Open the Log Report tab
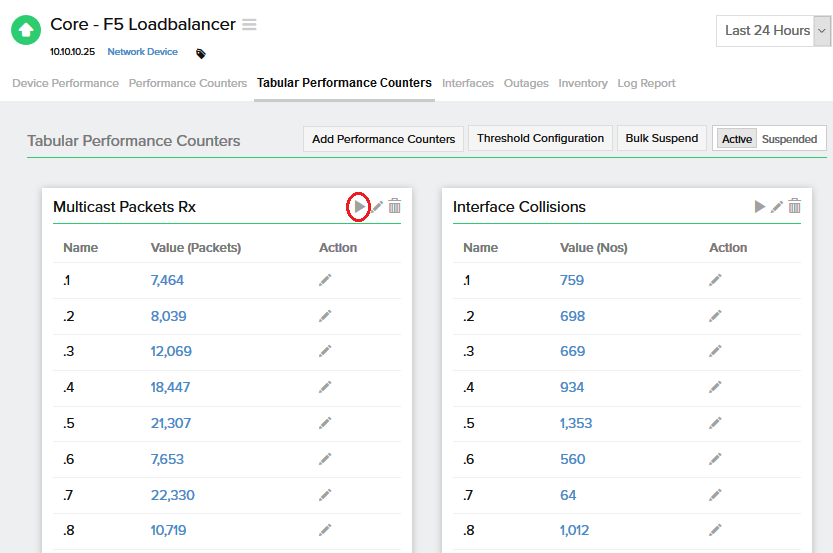Image resolution: width=833 pixels, height=553 pixels. pyautogui.click(x=646, y=83)
